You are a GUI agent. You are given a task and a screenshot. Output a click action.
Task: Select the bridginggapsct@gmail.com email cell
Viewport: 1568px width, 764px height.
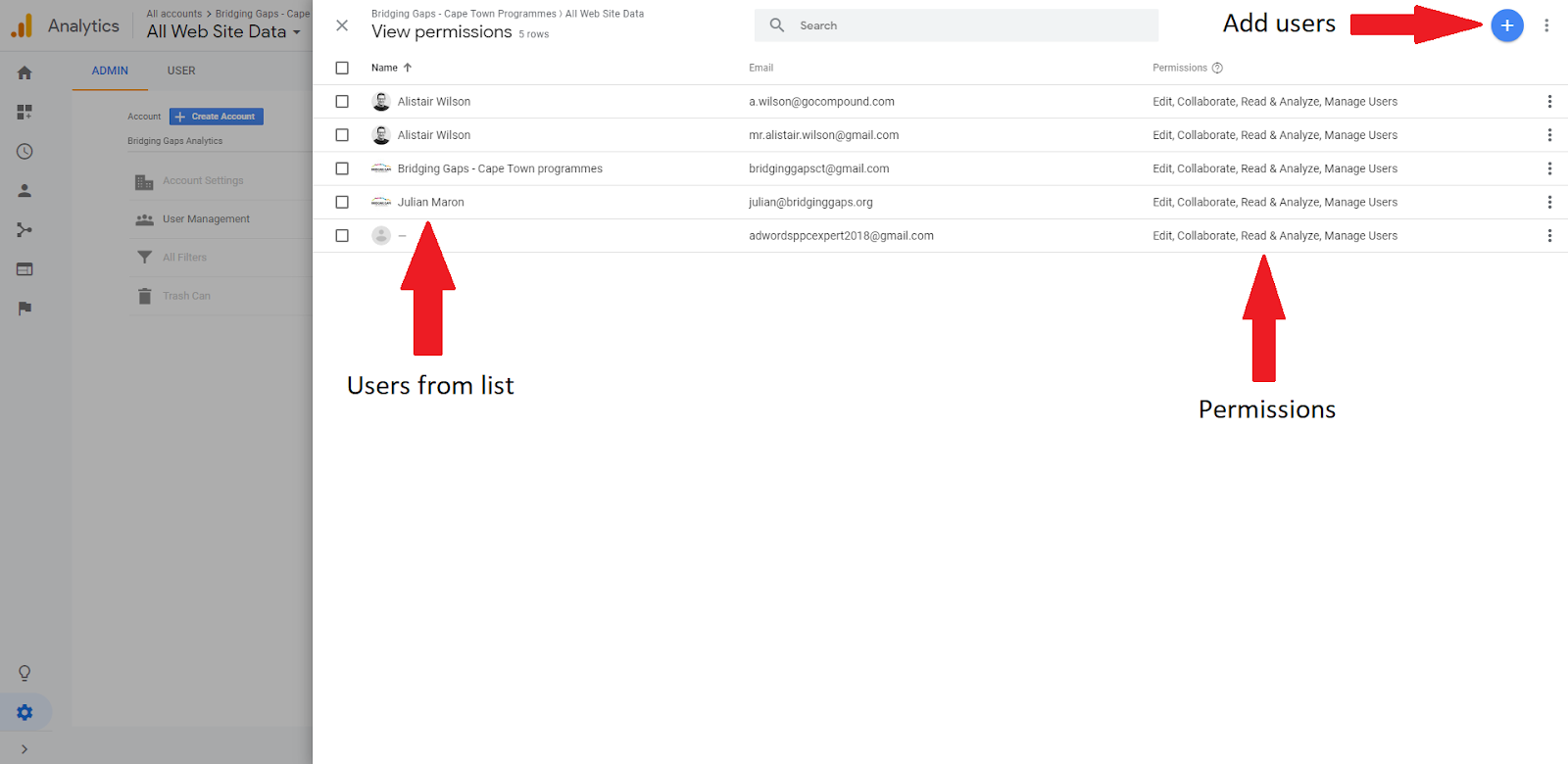pos(819,168)
